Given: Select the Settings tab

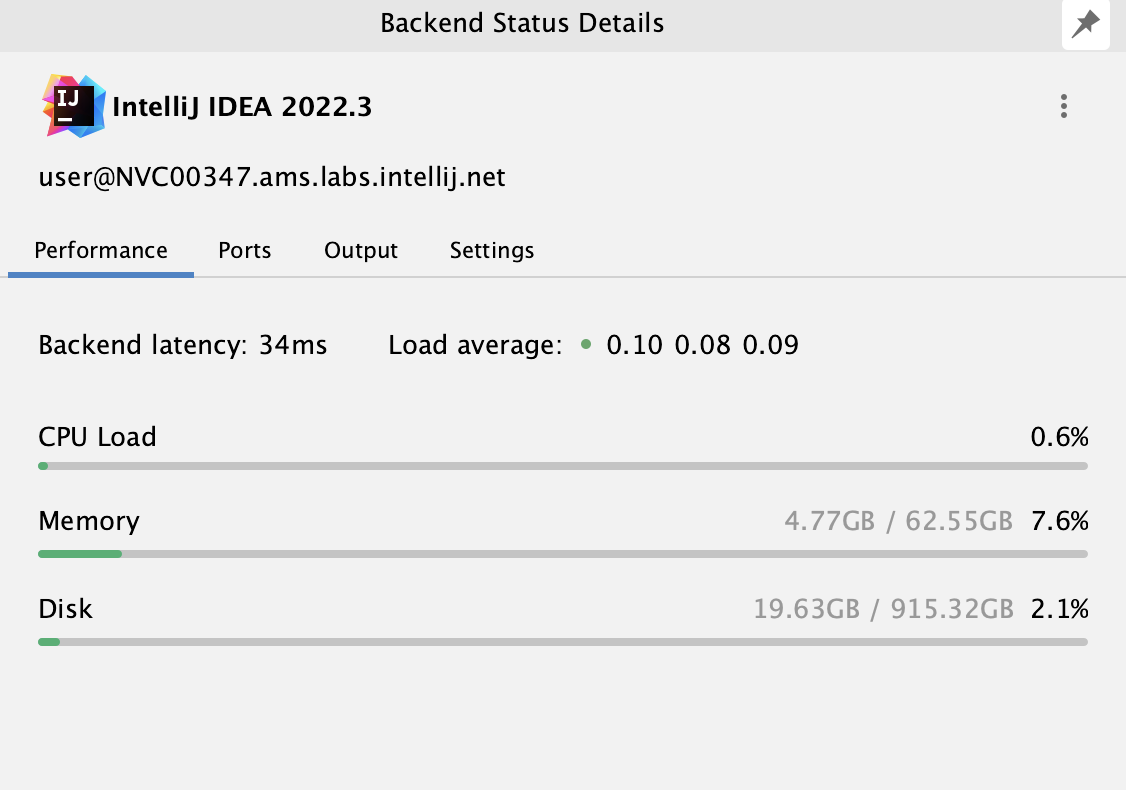Looking at the screenshot, I should click(x=492, y=251).
